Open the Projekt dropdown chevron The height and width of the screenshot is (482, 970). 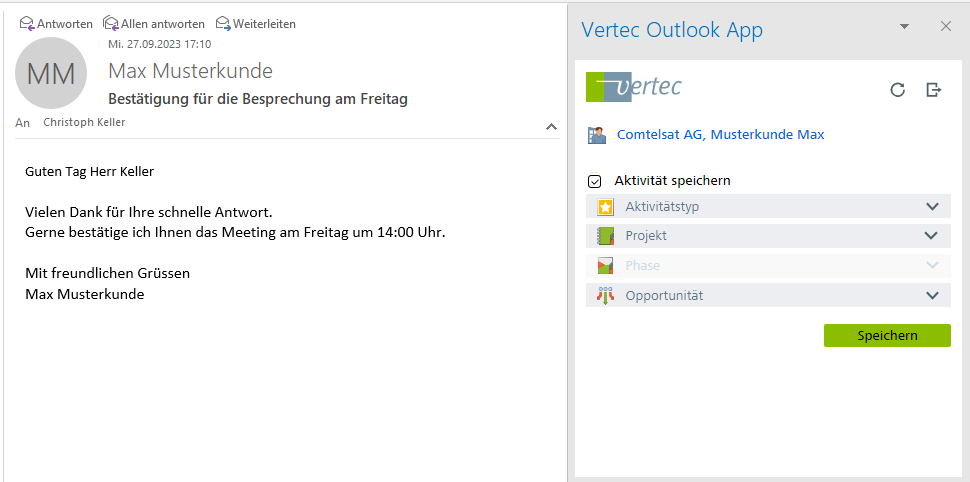pyautogui.click(x=932, y=236)
